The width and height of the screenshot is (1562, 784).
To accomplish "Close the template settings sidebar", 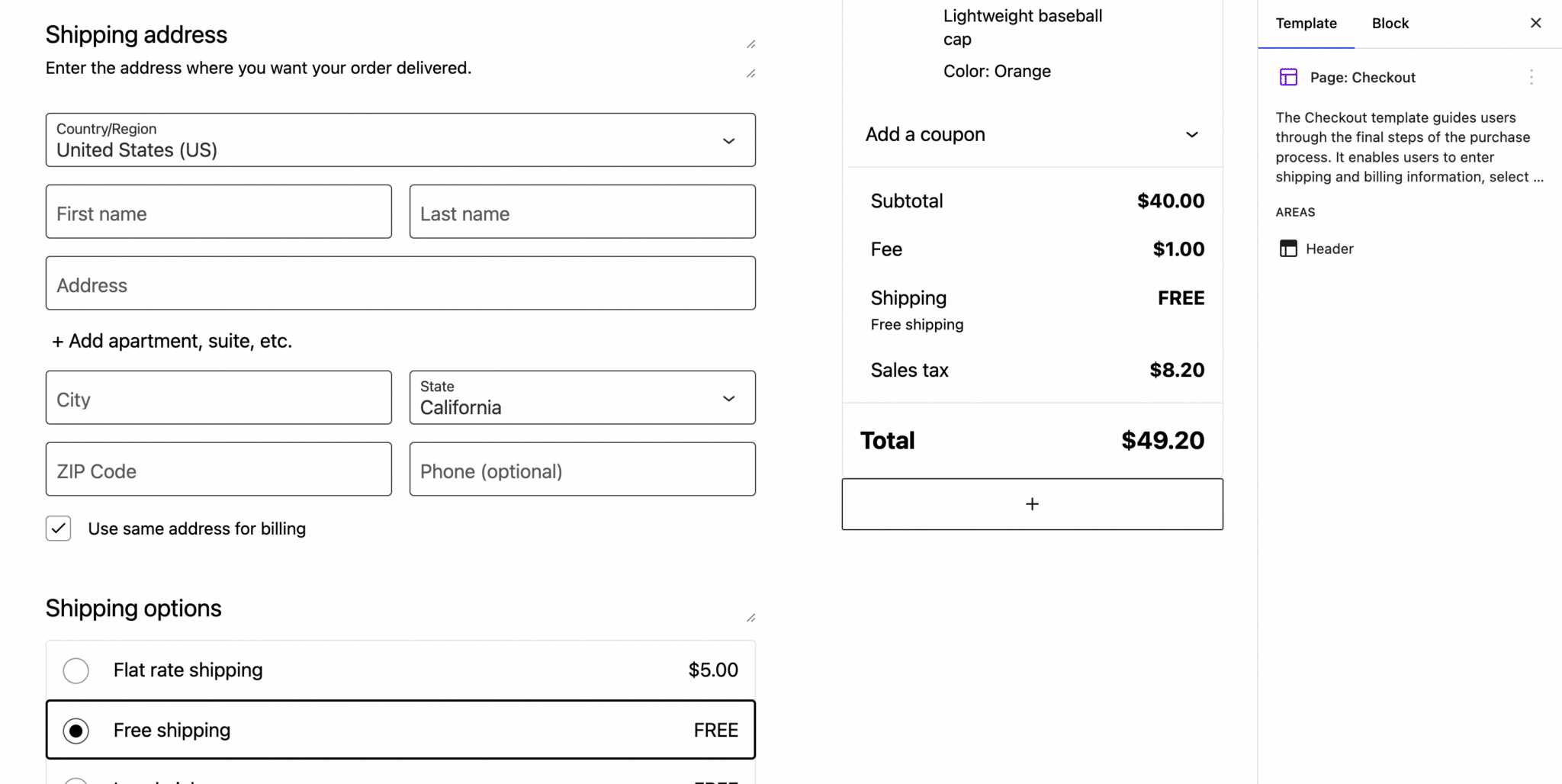I will pyautogui.click(x=1535, y=22).
